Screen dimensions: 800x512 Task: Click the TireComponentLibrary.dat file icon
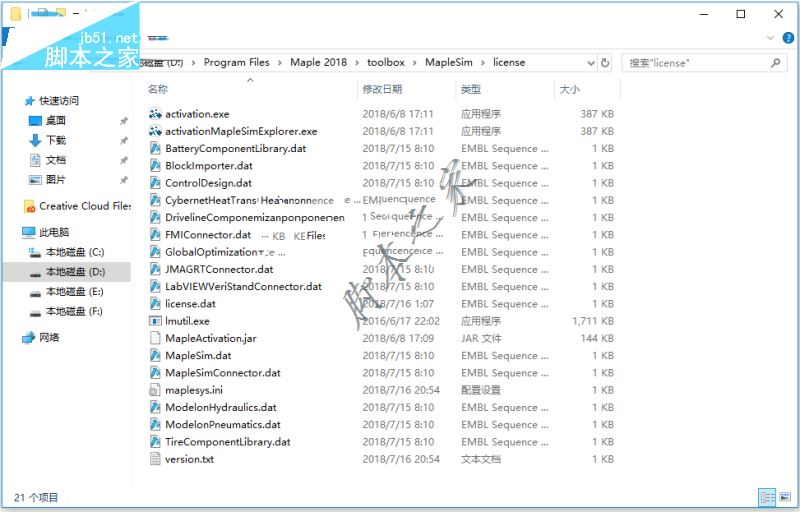pos(155,442)
